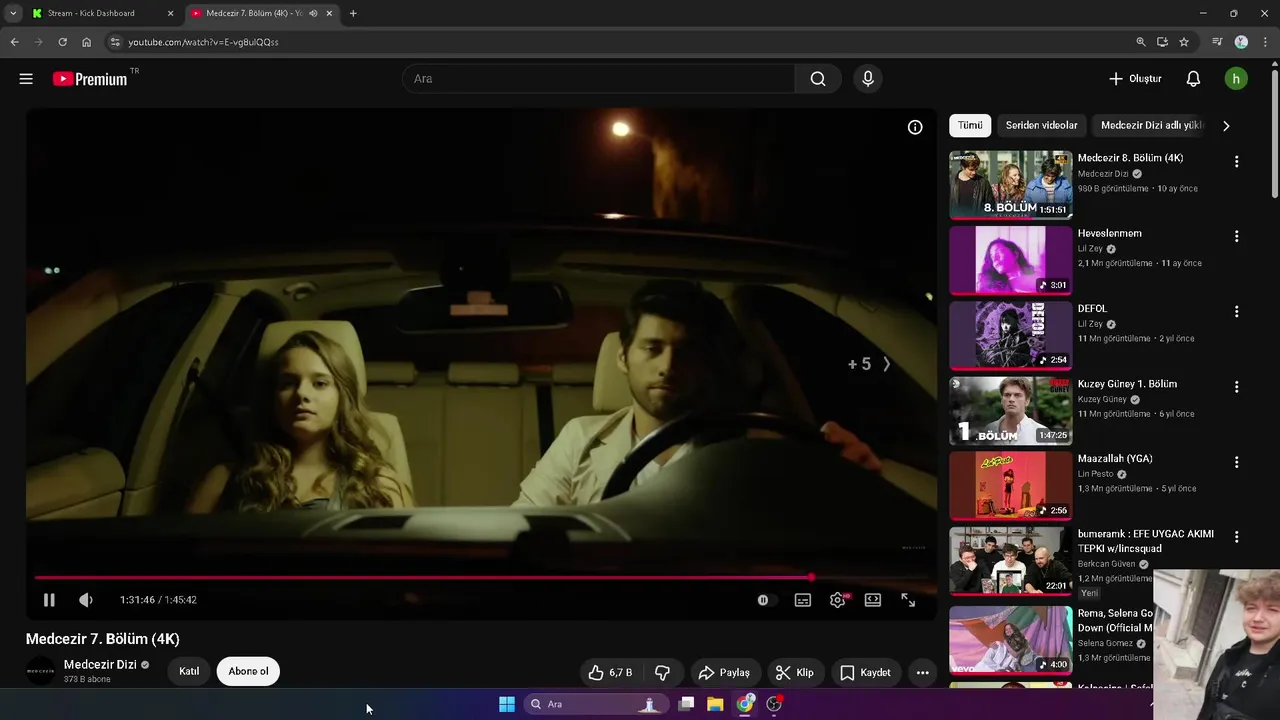Dislike the video
This screenshot has width=1280, height=720.
662,672
